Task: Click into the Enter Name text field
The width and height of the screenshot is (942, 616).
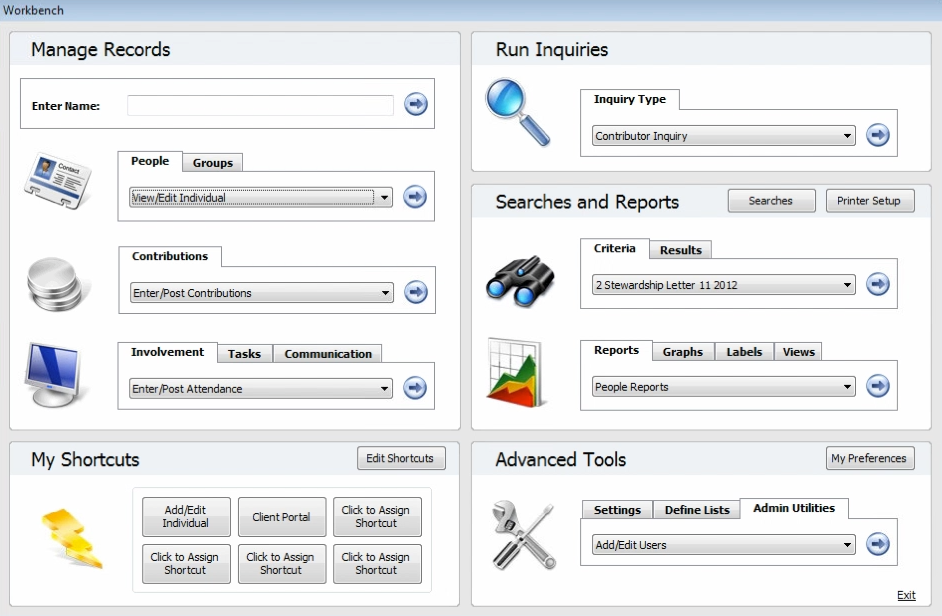Action: coord(260,105)
